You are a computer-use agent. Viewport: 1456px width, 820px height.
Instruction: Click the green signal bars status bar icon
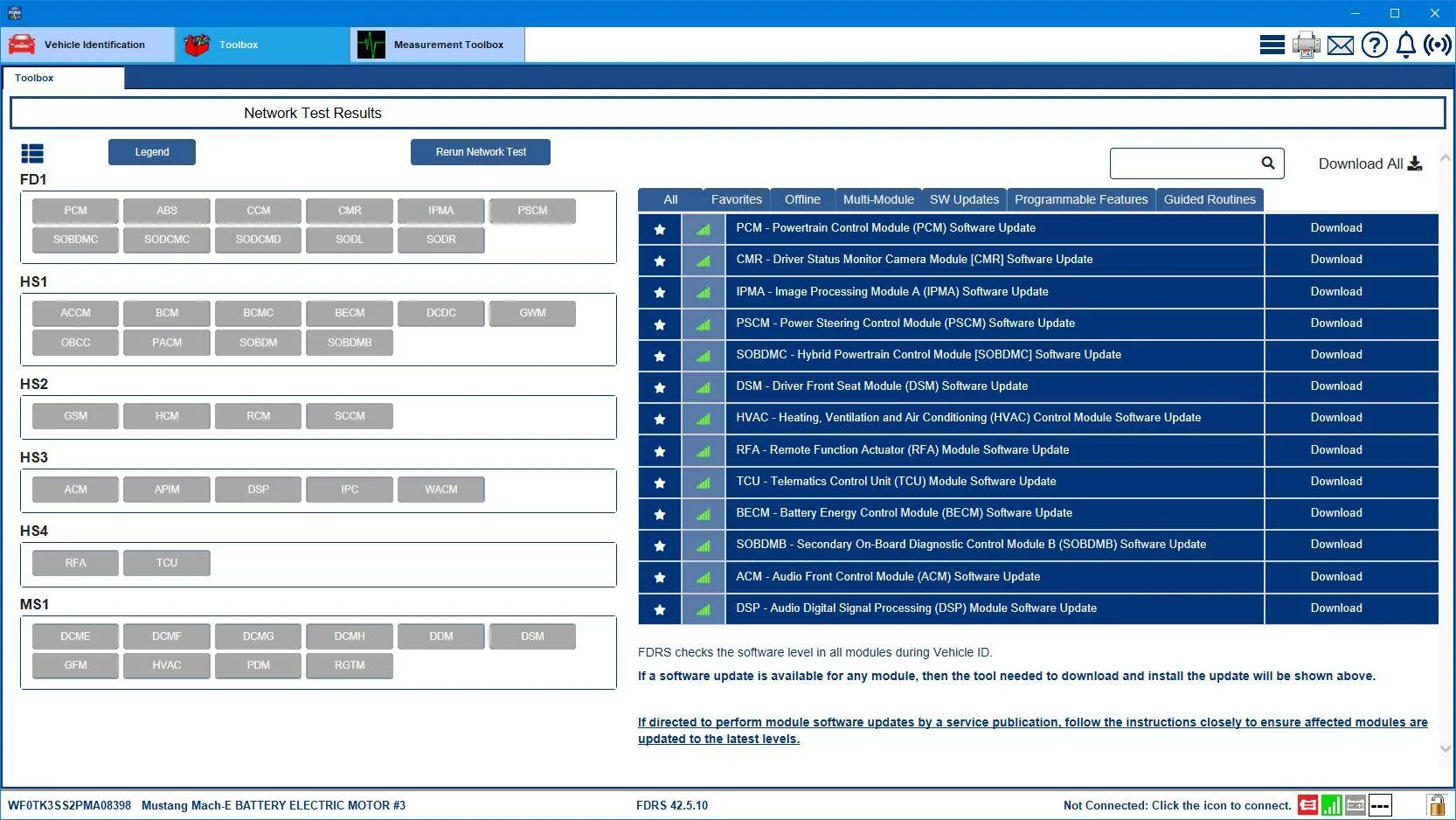1332,805
